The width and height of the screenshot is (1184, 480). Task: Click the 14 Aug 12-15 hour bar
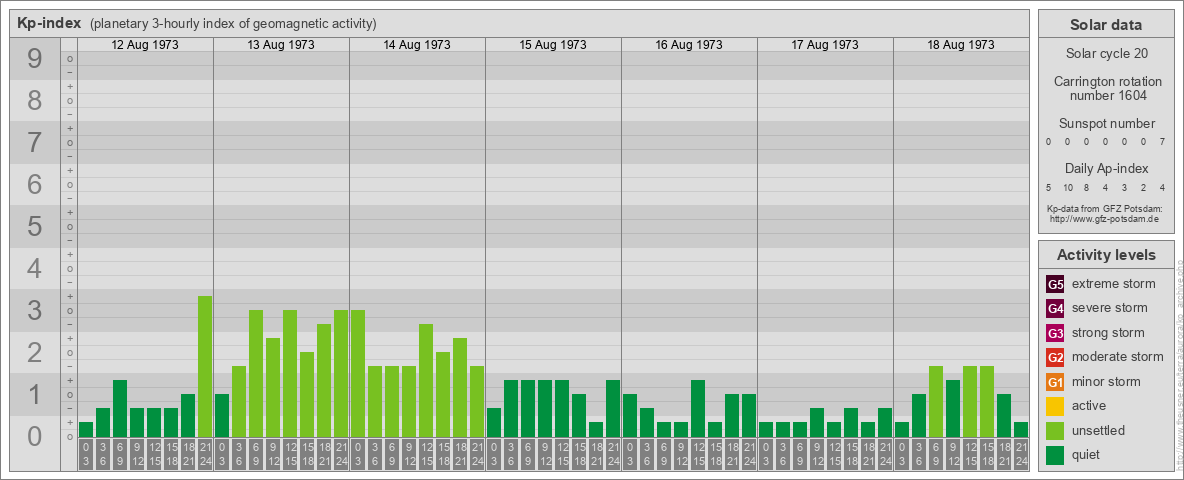point(426,380)
